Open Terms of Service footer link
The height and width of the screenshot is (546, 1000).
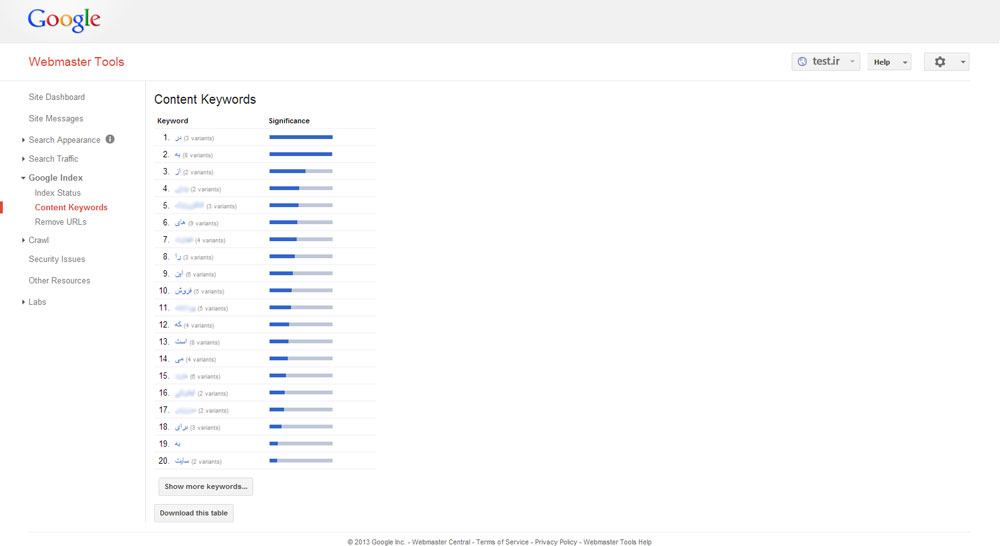pos(503,542)
